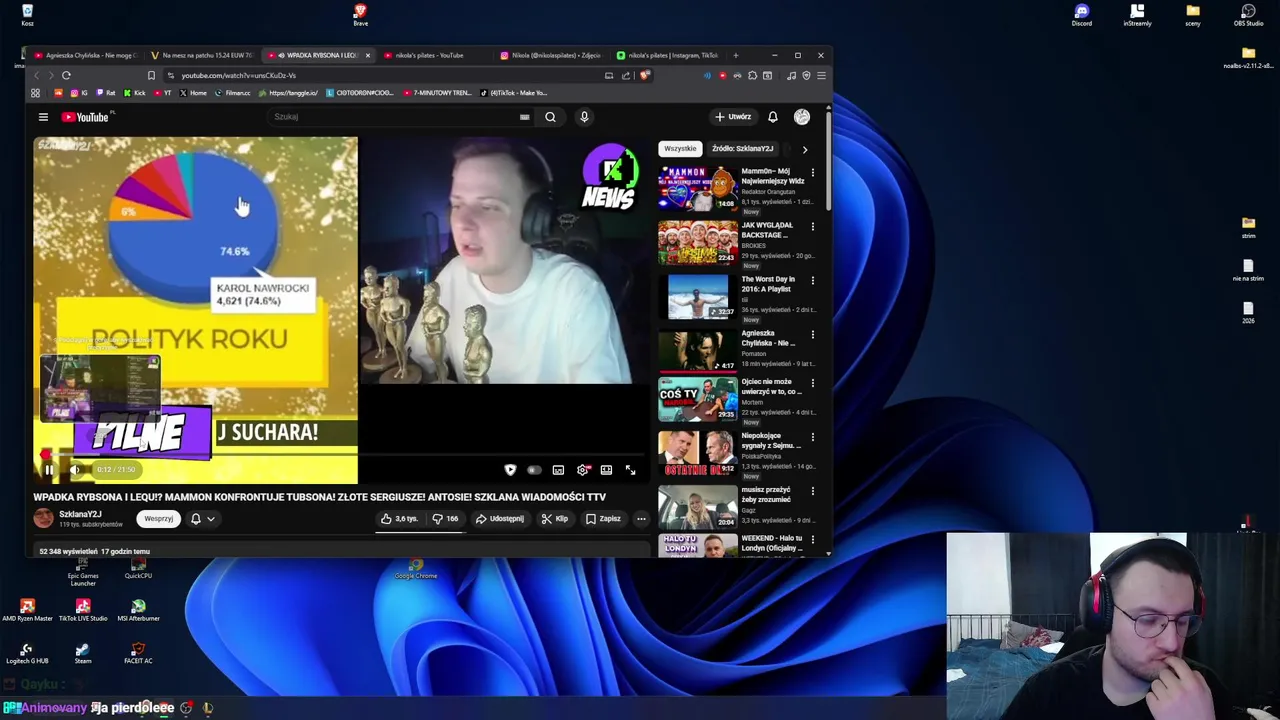Show more filter chips with the right chevron
This screenshot has width=1280, height=720.
point(805,149)
